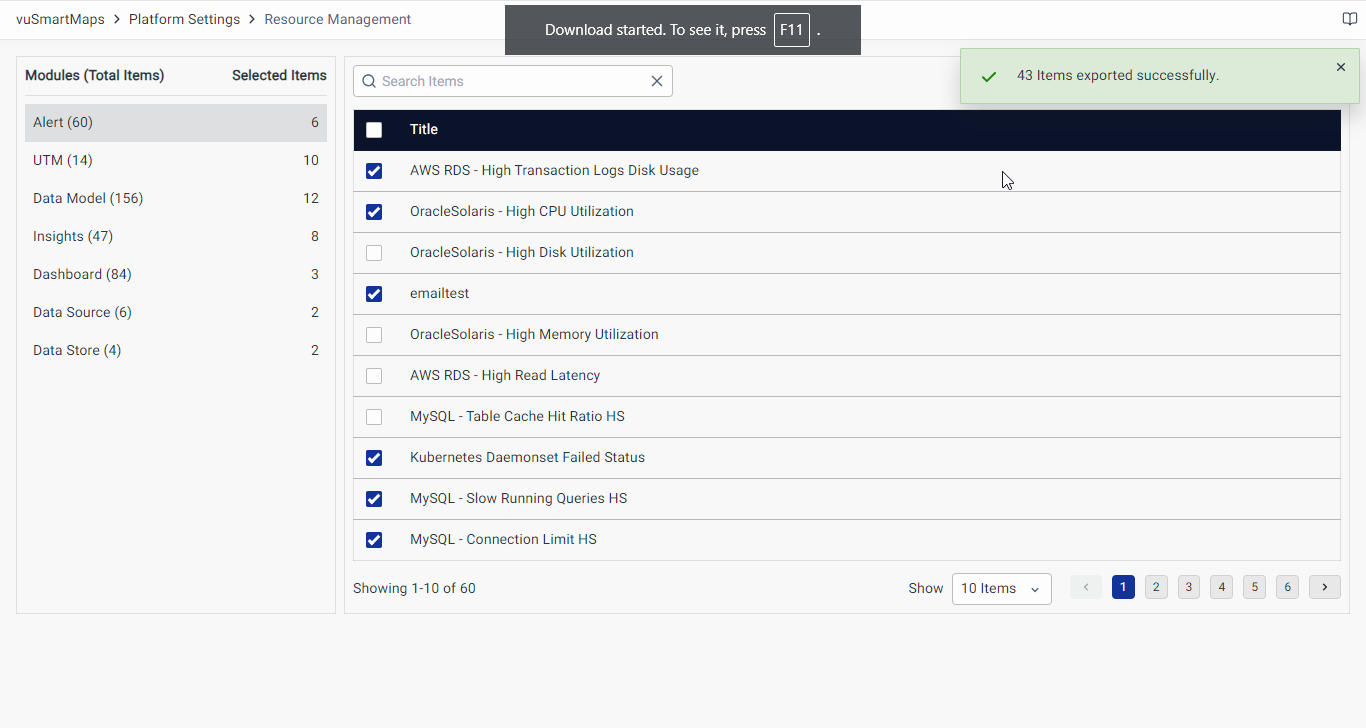The image size is (1366, 728).
Task: Check OracleSolaris High Disk Utilization
Action: coord(374,253)
